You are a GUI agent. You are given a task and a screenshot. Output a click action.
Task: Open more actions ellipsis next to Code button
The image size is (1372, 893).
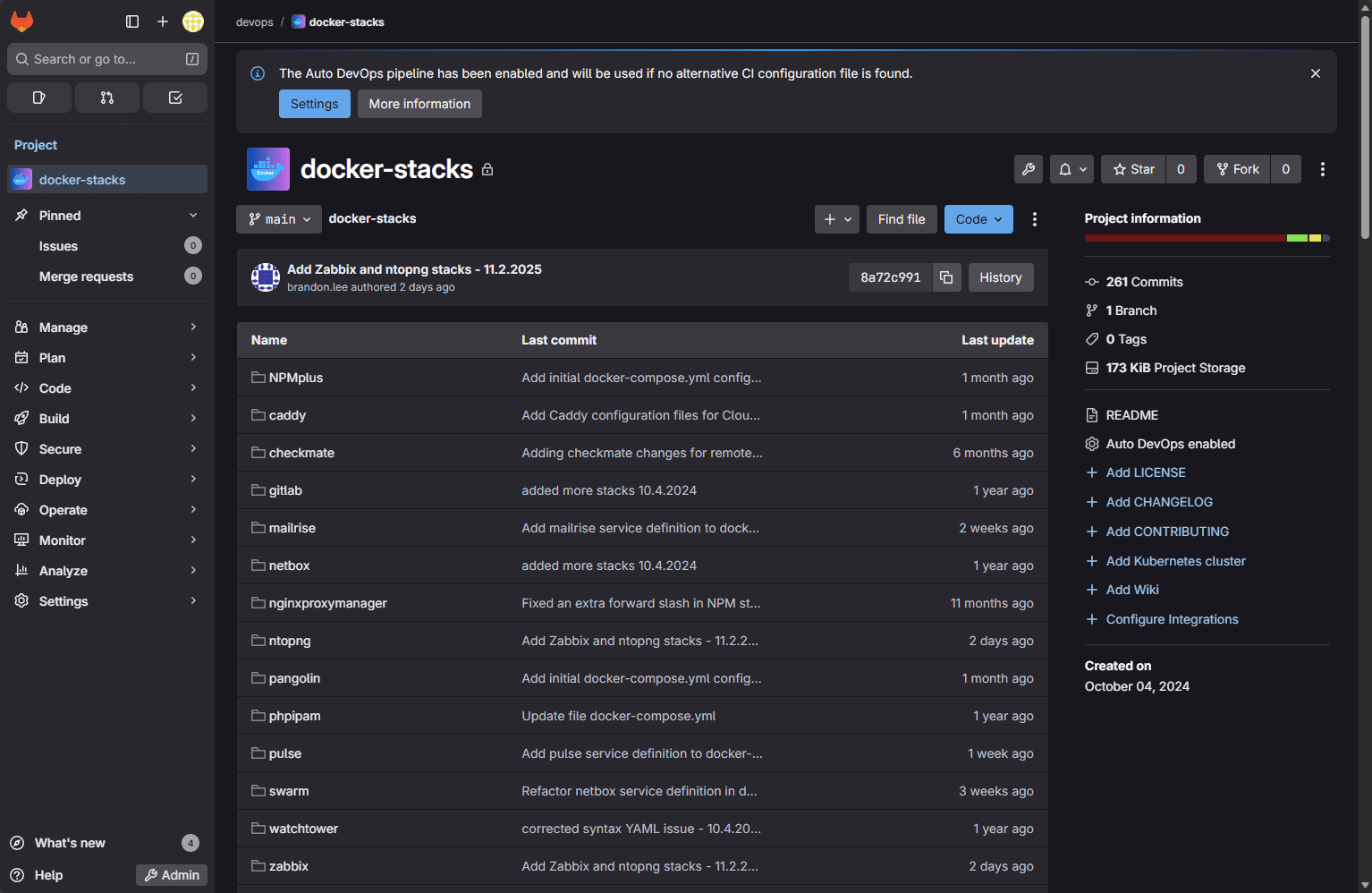(x=1034, y=218)
